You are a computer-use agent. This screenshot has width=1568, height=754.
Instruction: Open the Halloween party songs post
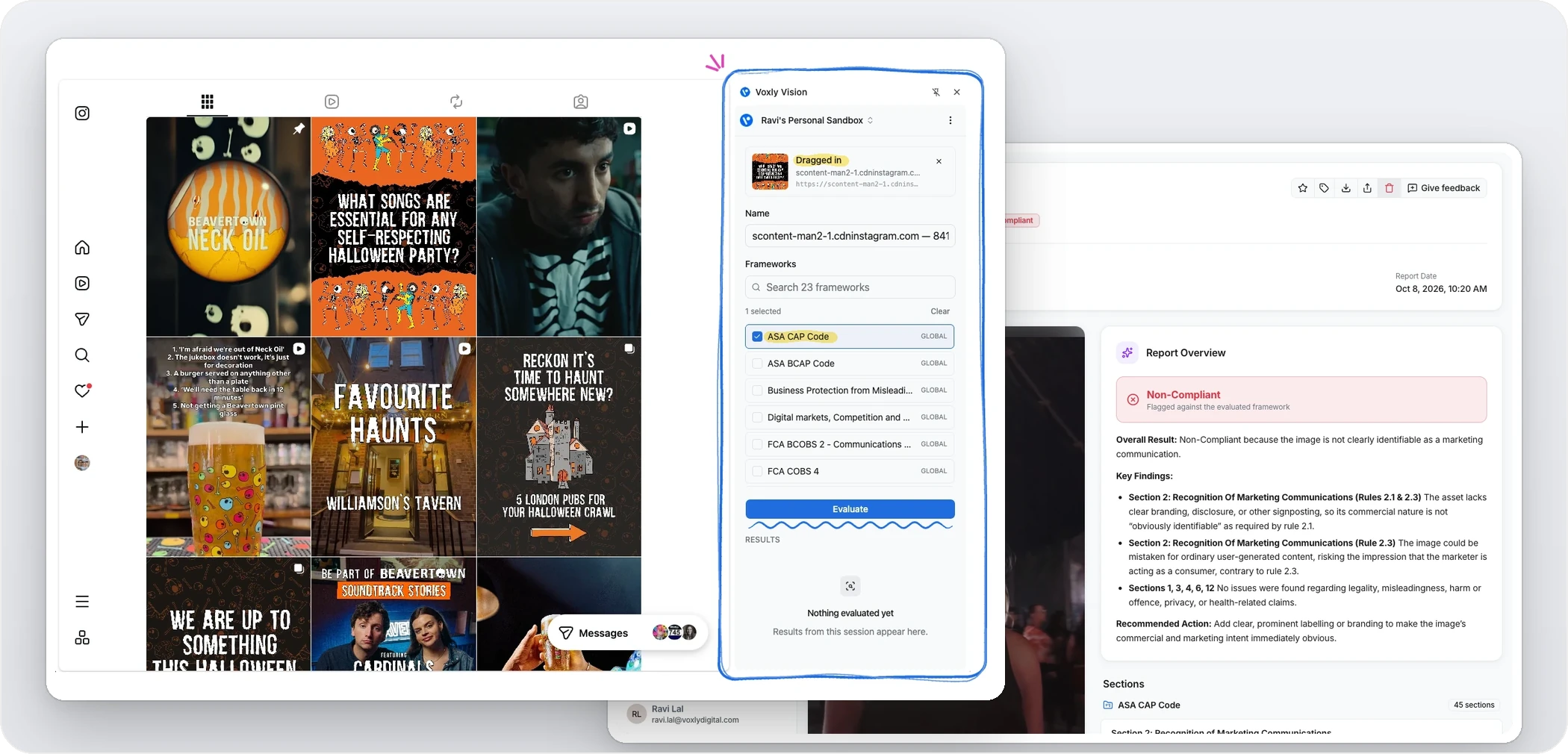point(393,226)
